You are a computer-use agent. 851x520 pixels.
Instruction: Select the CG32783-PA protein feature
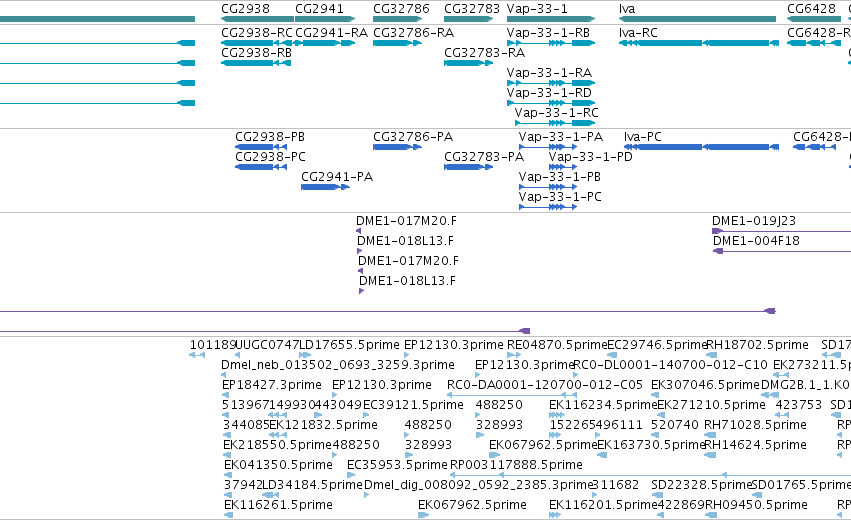click(x=468, y=167)
